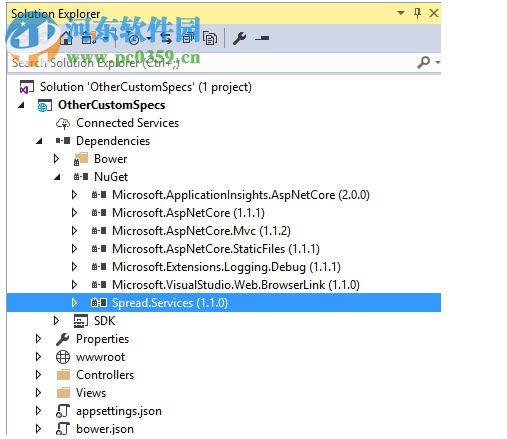This screenshot has height=439, width=507.
Task: Select the OtherCustomSpecs project web icon
Action: (44, 105)
